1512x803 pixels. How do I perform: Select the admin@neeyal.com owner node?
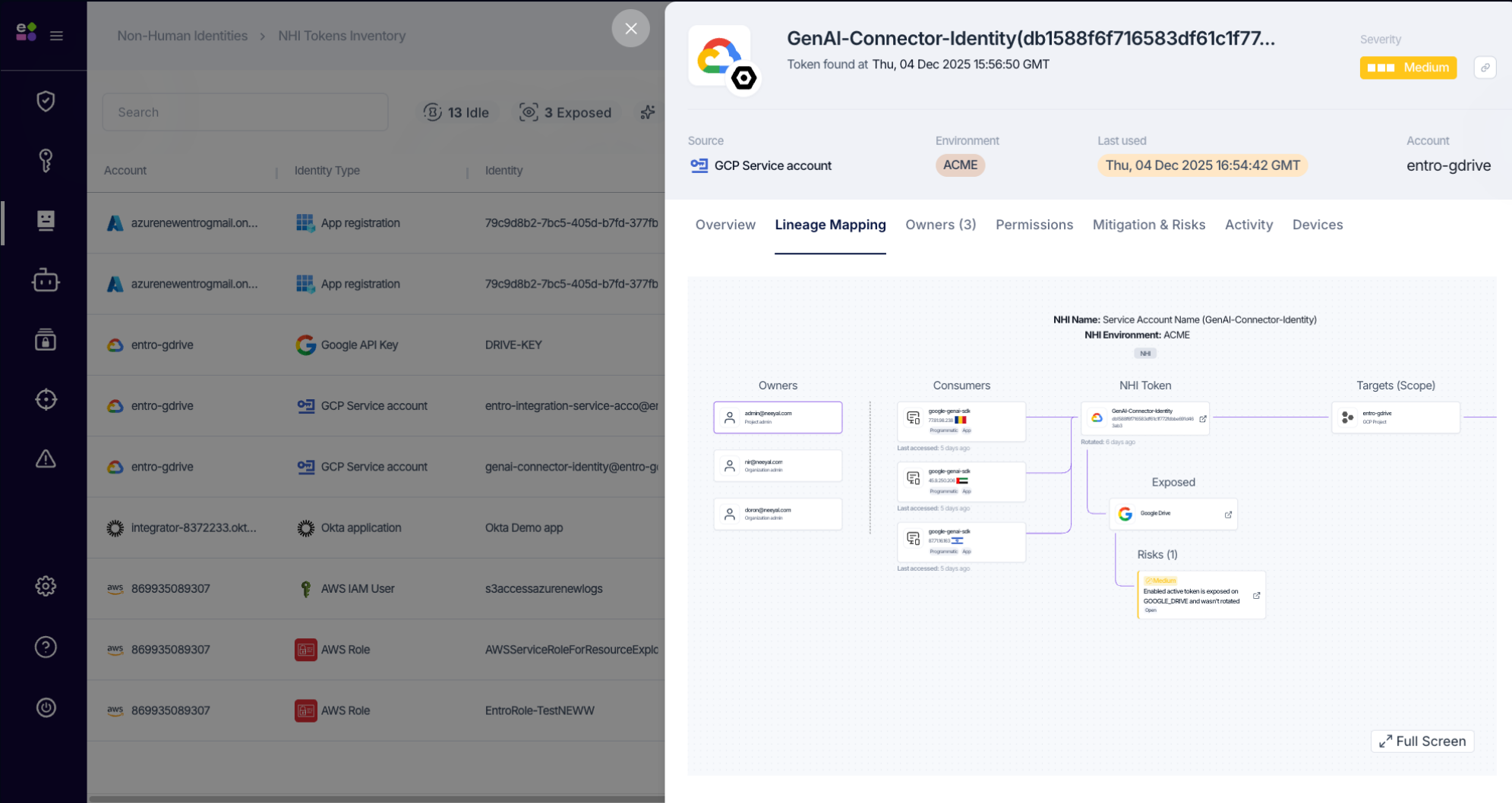(778, 417)
